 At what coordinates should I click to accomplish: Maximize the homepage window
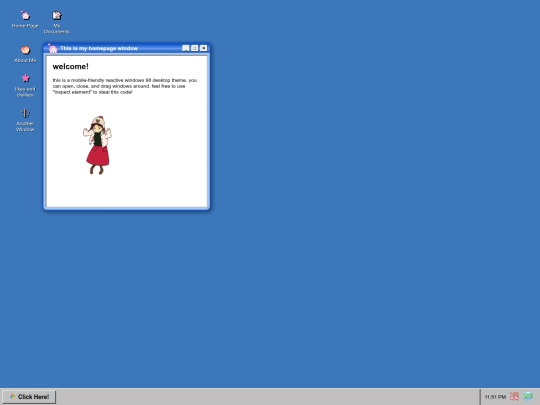click(x=195, y=48)
